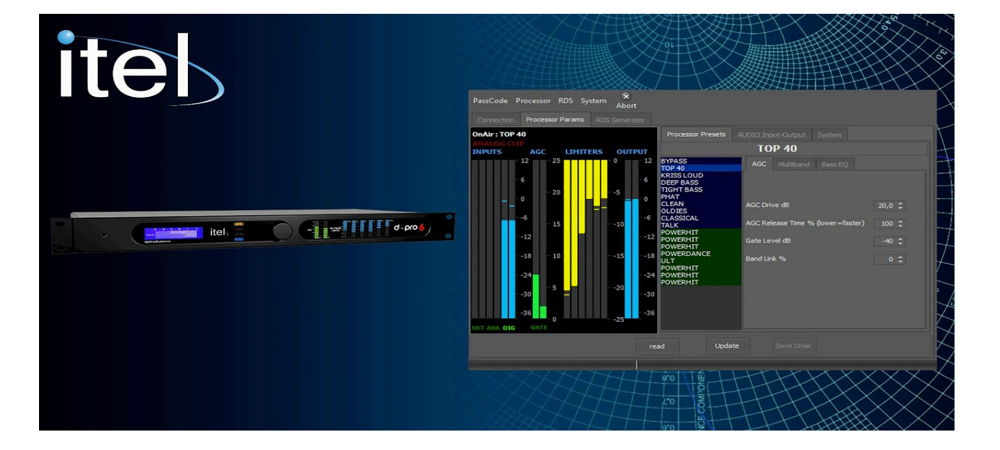The width and height of the screenshot is (1000, 450).
Task: Click the read button
Action: [657, 346]
